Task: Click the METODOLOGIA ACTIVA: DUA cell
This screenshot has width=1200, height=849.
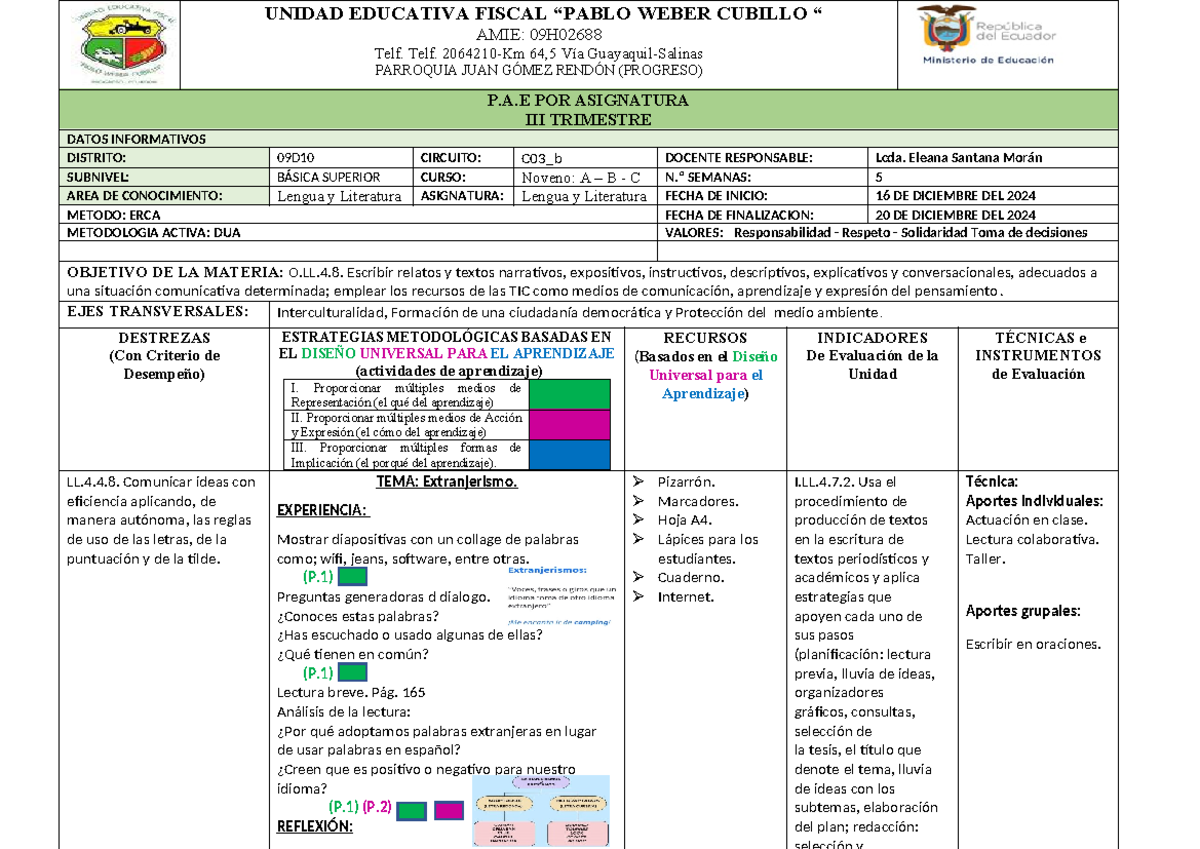Action: (360, 233)
